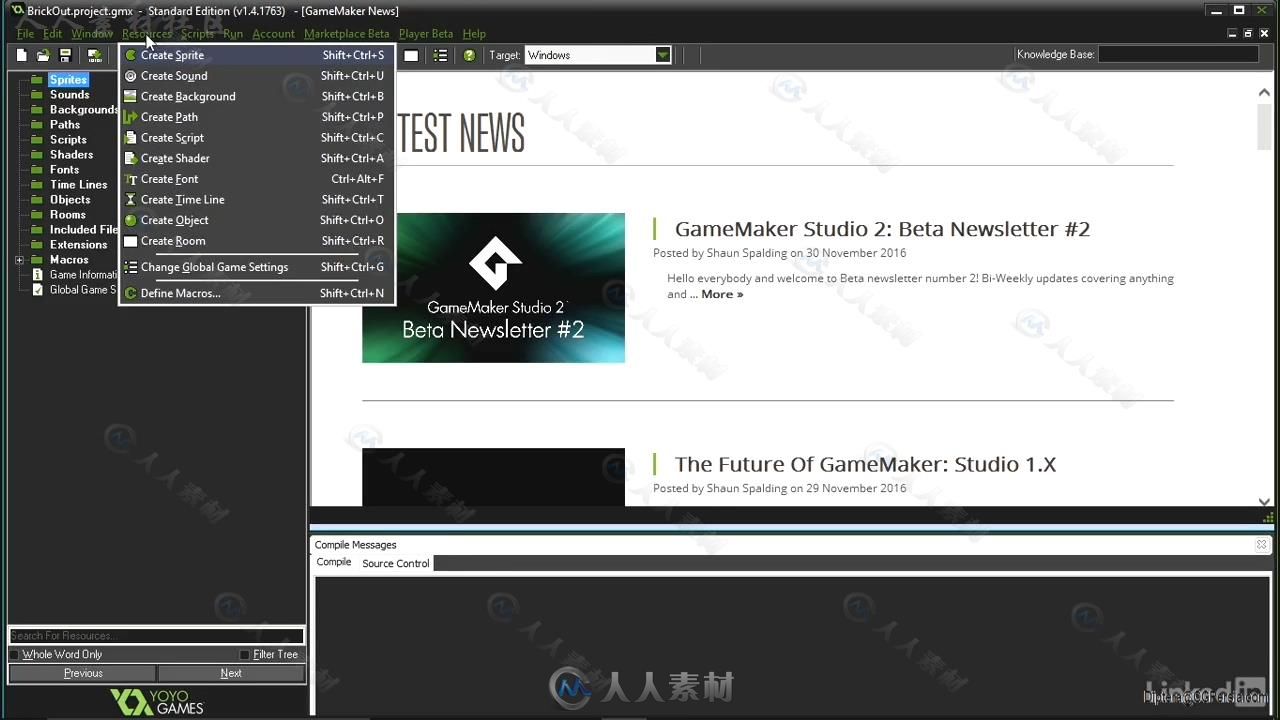Click the Previous search button
The width and height of the screenshot is (1280, 720).
click(x=83, y=673)
